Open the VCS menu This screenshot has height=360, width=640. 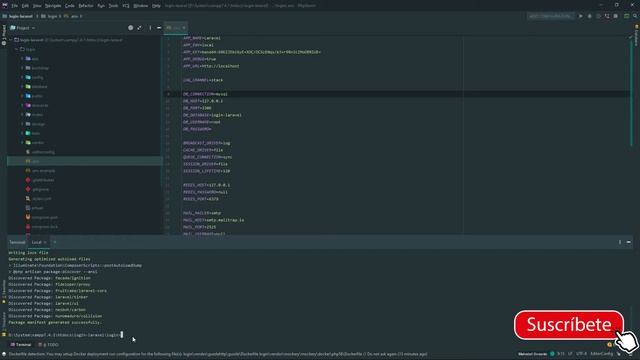click(126, 6)
